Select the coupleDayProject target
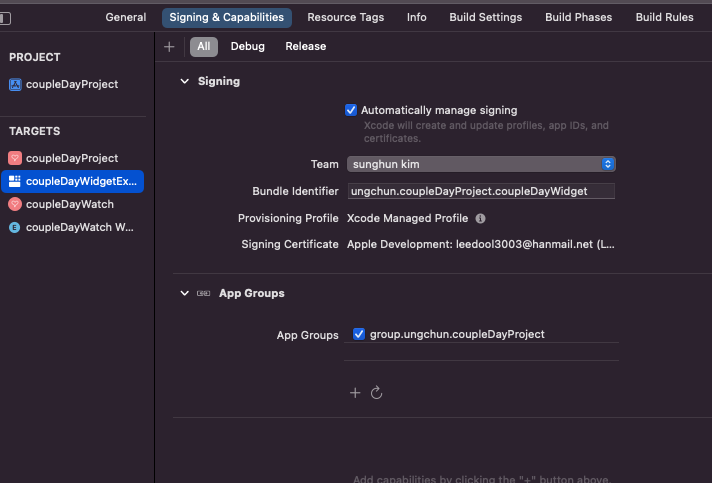 point(73,158)
